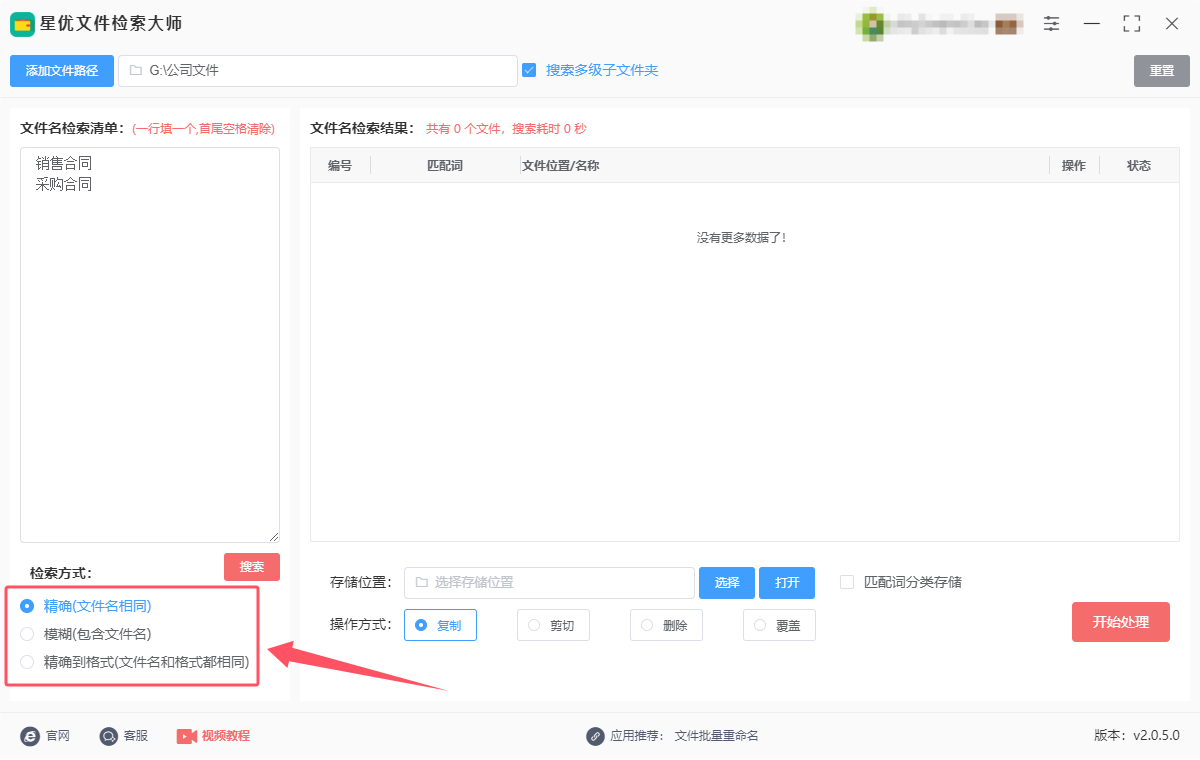Choose 复制 operation mode
1200x760 pixels.
point(440,625)
